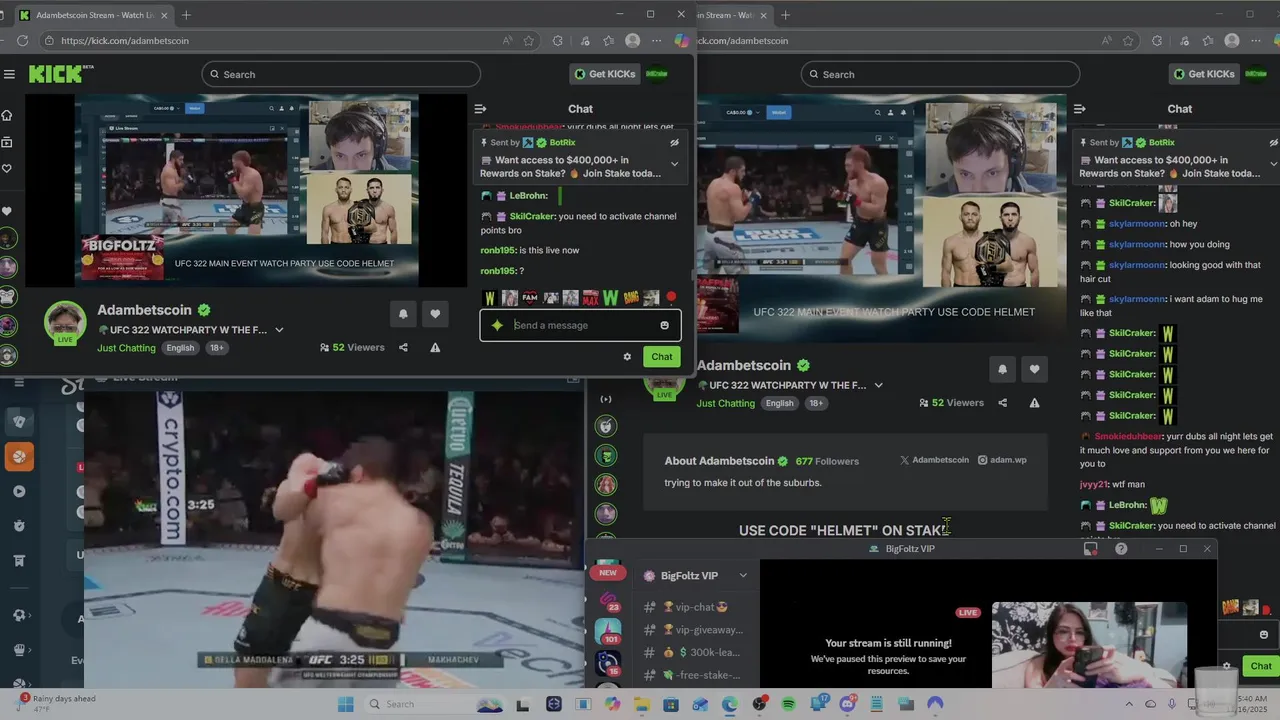Pick the MAX emote in front chat
The image size is (1280, 720).
tap(590, 298)
